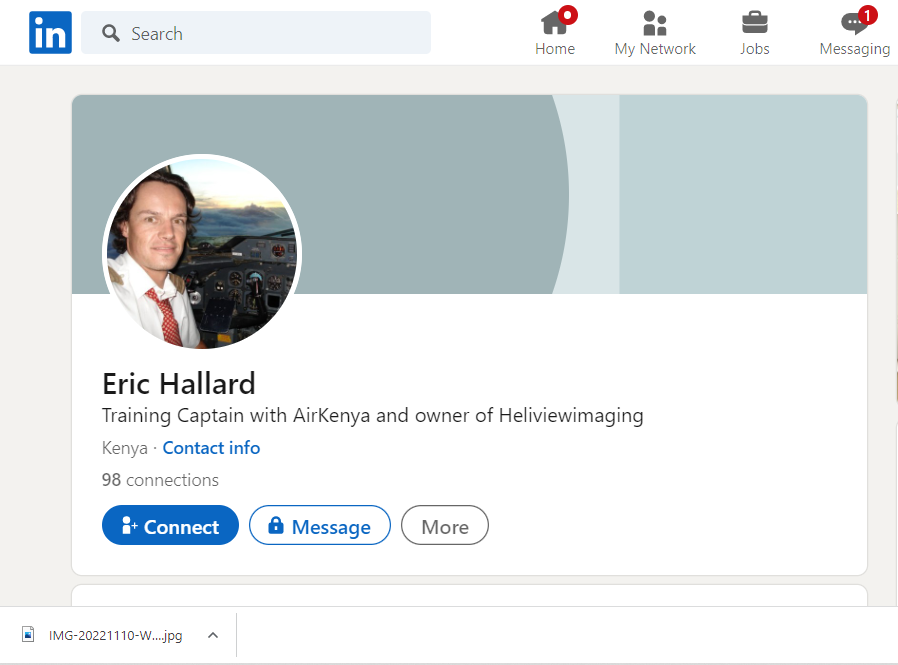The width and height of the screenshot is (898, 665).
Task: Click the search magnifier icon
Action: (111, 34)
